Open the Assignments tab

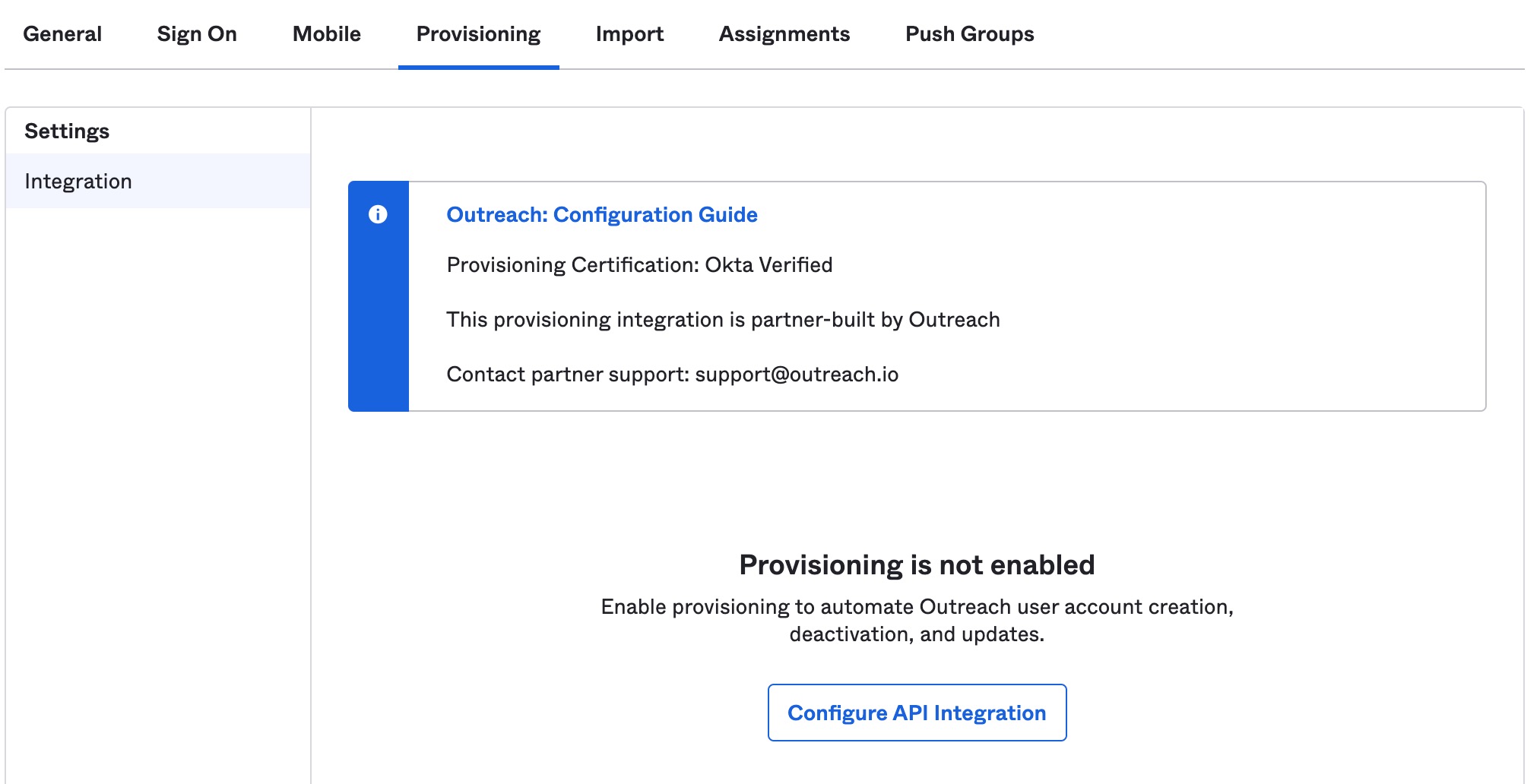point(784,34)
